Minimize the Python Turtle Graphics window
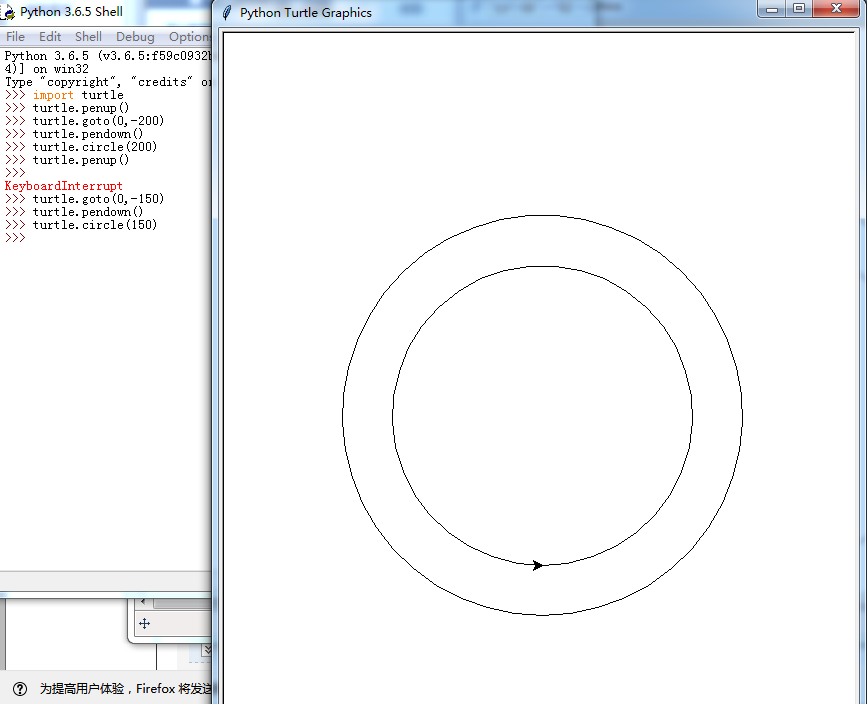The height and width of the screenshot is (704, 867). click(x=770, y=9)
